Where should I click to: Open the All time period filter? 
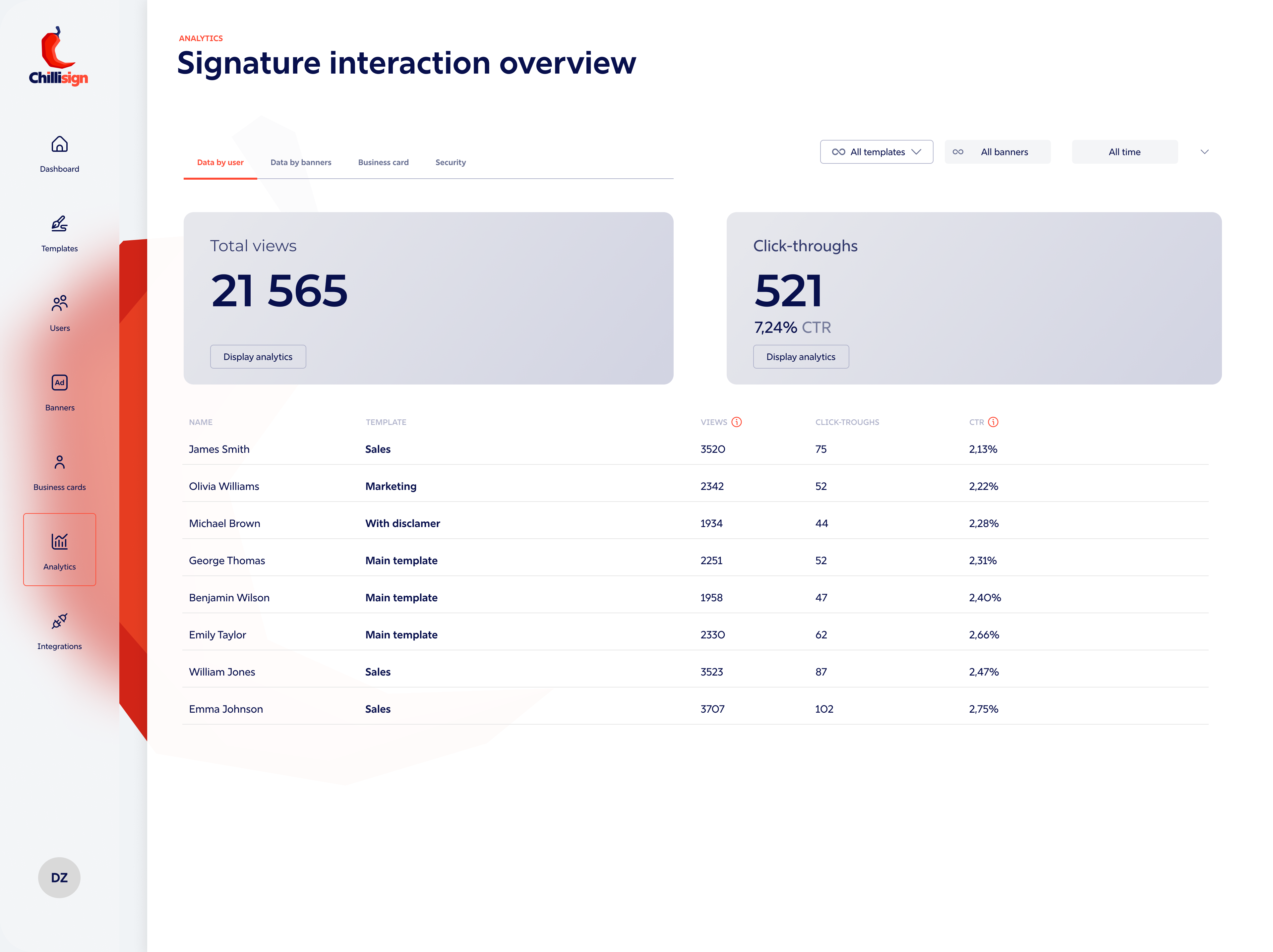[1124, 152]
